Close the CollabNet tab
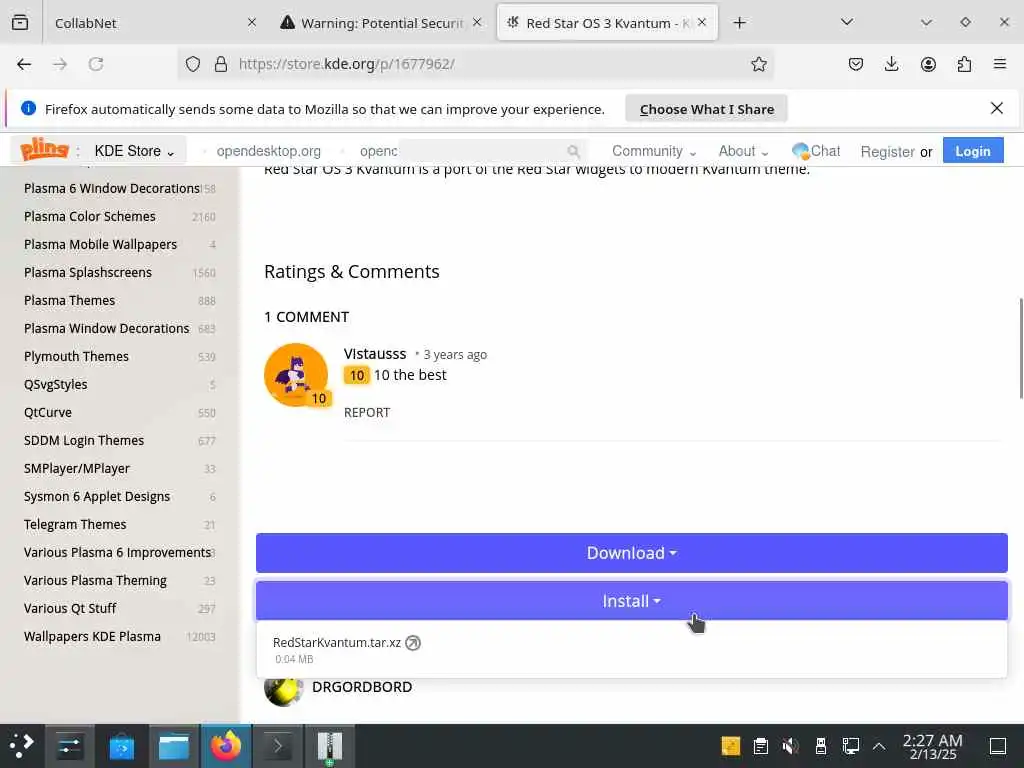This screenshot has width=1024, height=768. [x=252, y=23]
